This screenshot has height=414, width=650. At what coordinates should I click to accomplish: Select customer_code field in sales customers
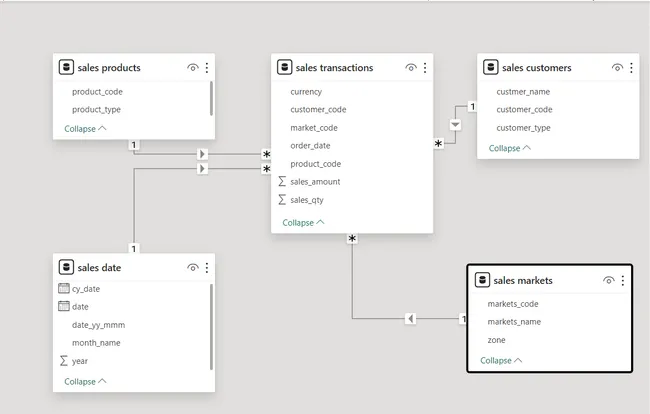coord(524,109)
